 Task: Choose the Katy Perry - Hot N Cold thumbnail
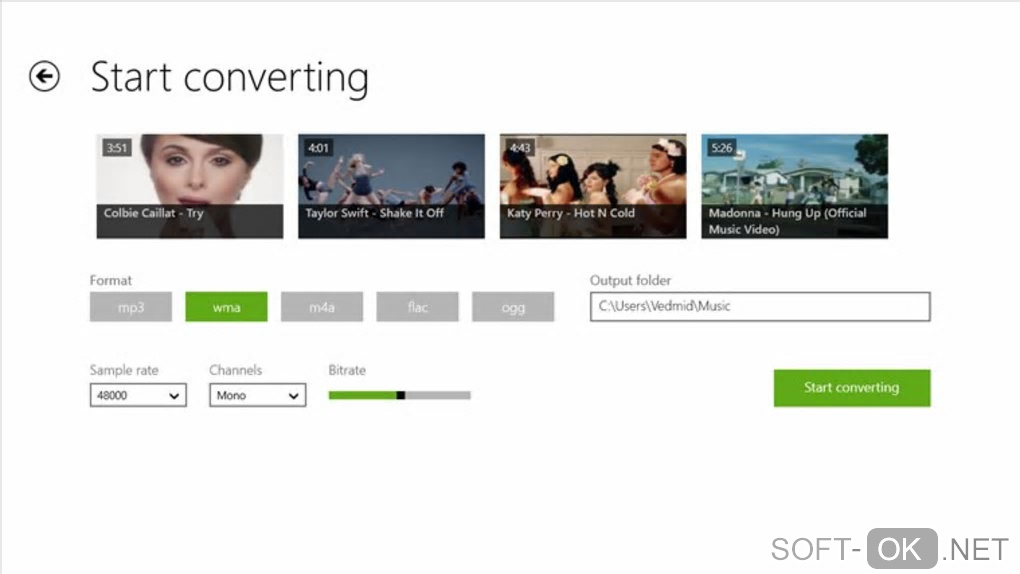[x=593, y=186]
